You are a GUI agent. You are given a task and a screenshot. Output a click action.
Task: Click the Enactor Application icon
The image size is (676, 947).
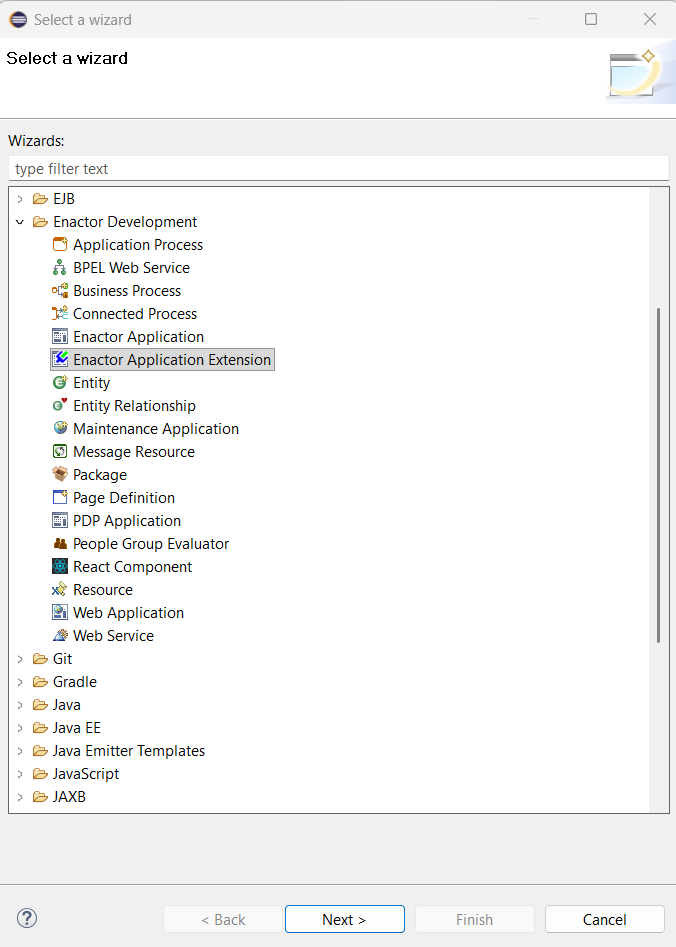(x=60, y=336)
